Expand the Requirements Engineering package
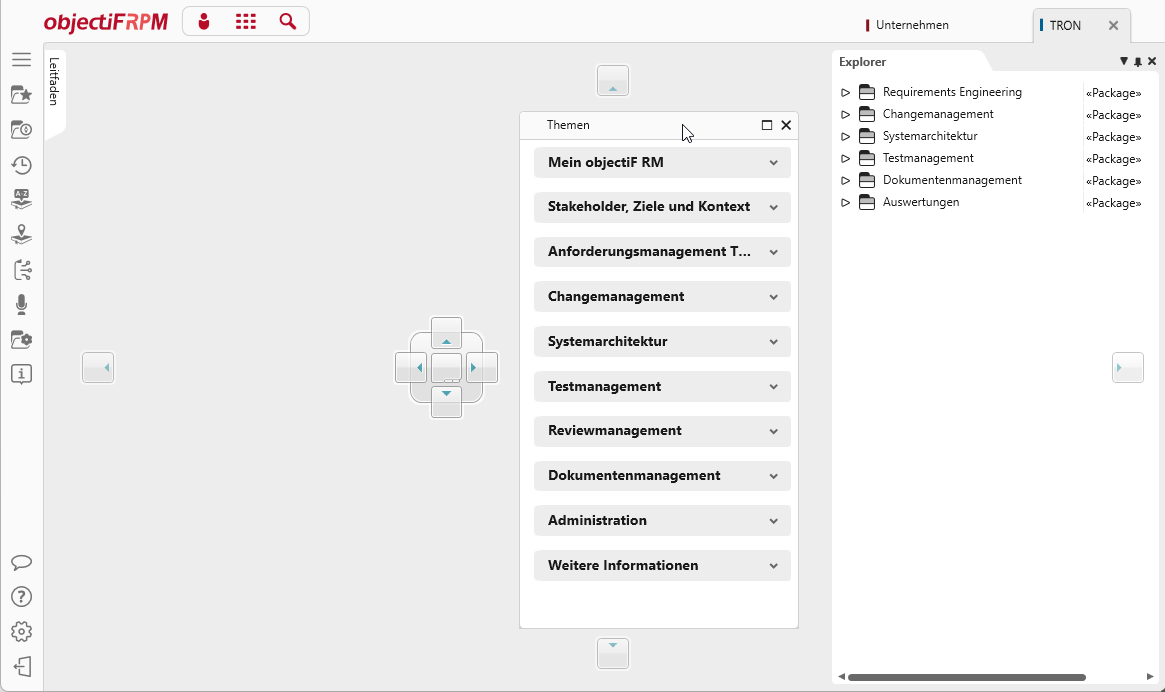1165x692 pixels. (x=845, y=93)
